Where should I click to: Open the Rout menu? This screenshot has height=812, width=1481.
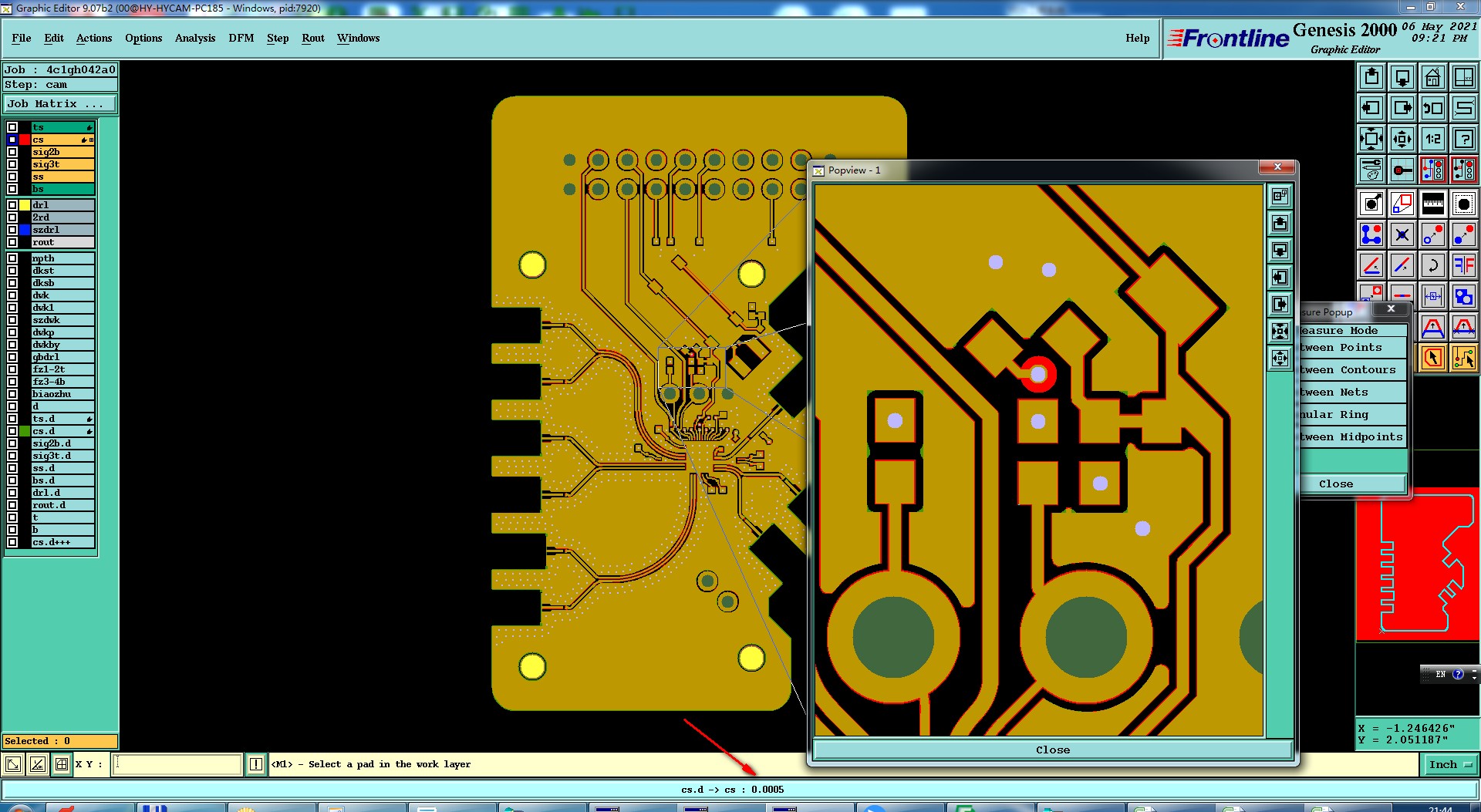313,38
